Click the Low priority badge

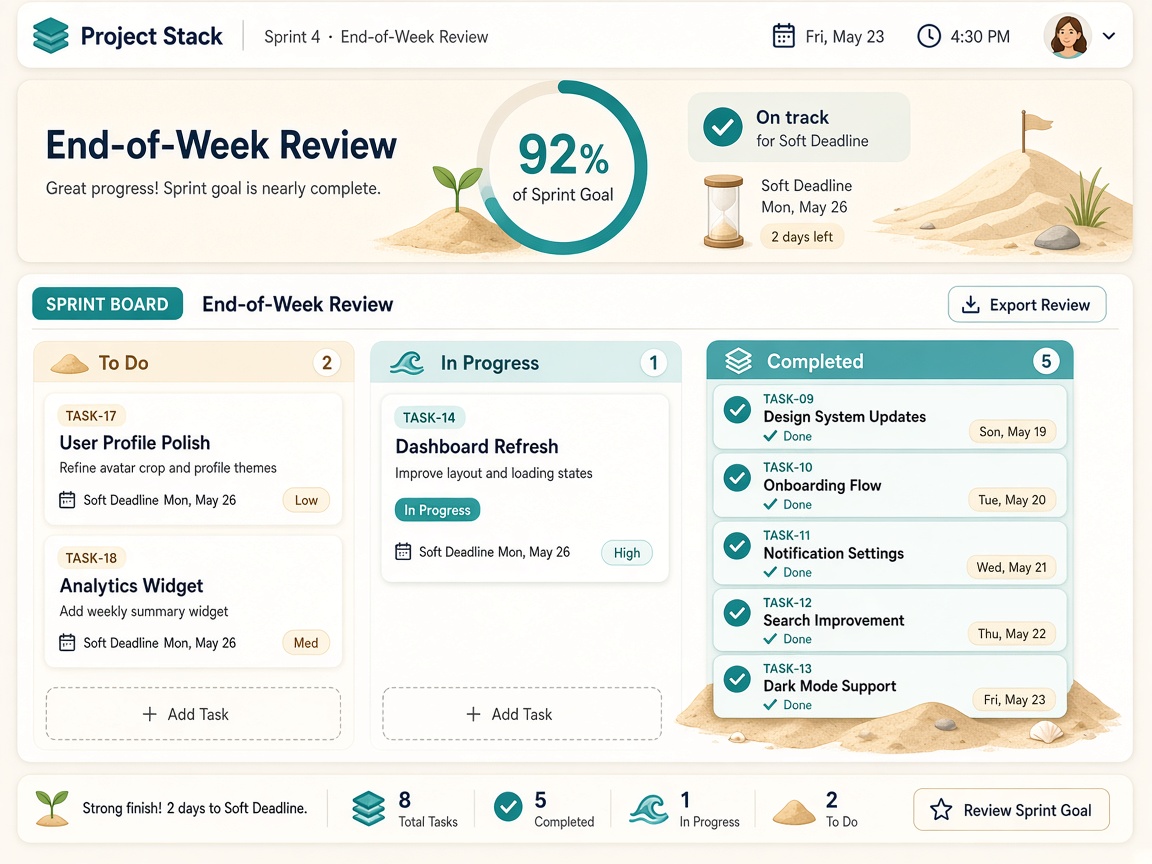coord(306,500)
